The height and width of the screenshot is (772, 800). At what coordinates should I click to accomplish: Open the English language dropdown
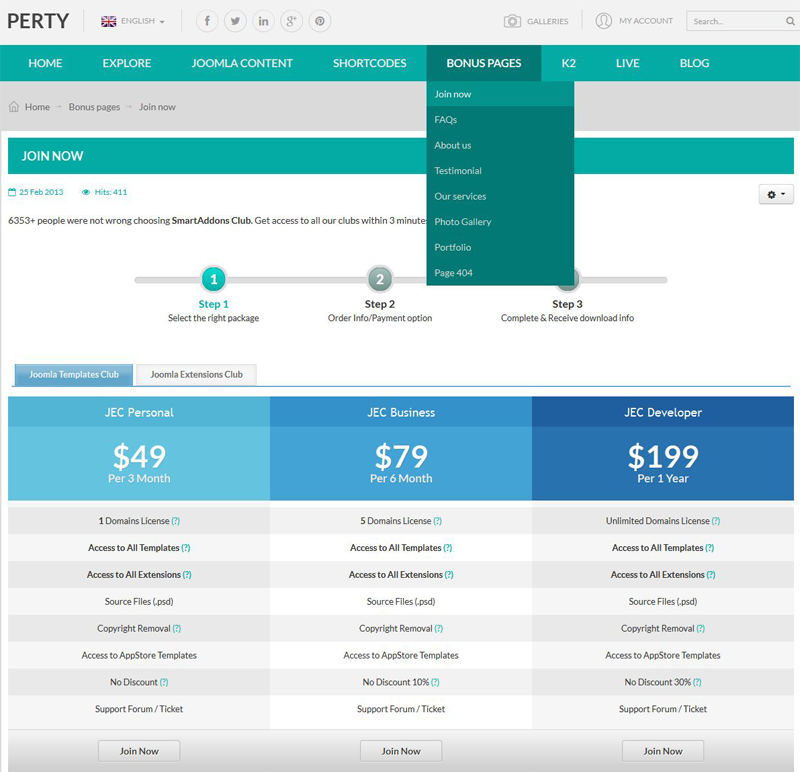[133, 21]
